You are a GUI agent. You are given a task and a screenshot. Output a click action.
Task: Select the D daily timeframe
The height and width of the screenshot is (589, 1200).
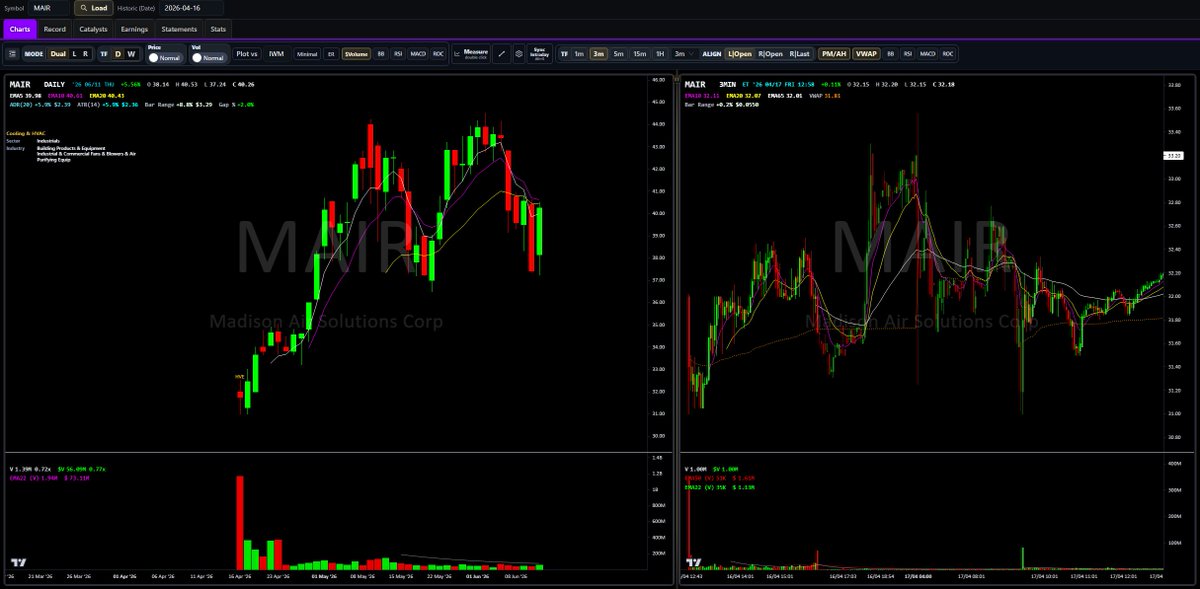coord(118,54)
